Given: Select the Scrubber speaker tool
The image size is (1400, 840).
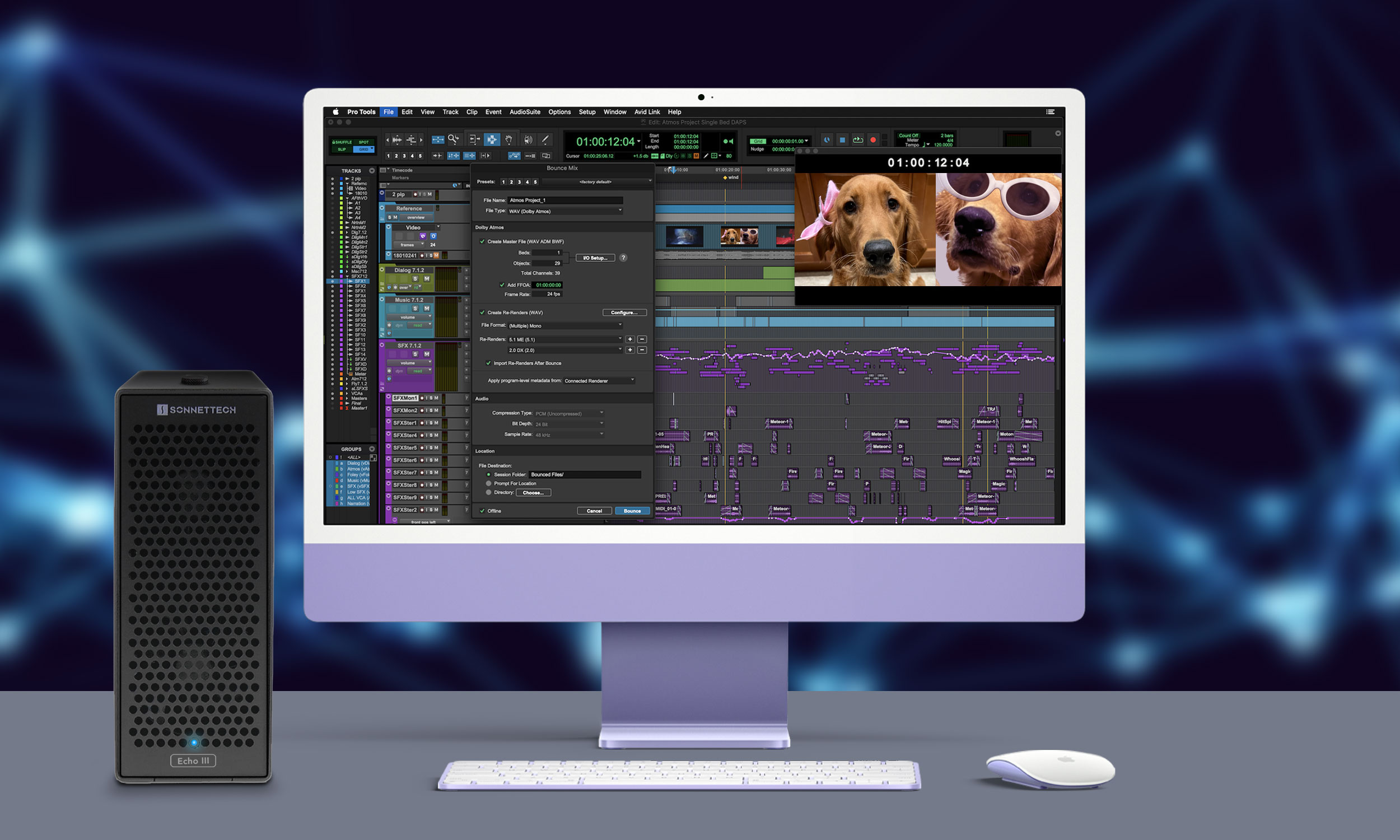Looking at the screenshot, I should pos(528,139).
